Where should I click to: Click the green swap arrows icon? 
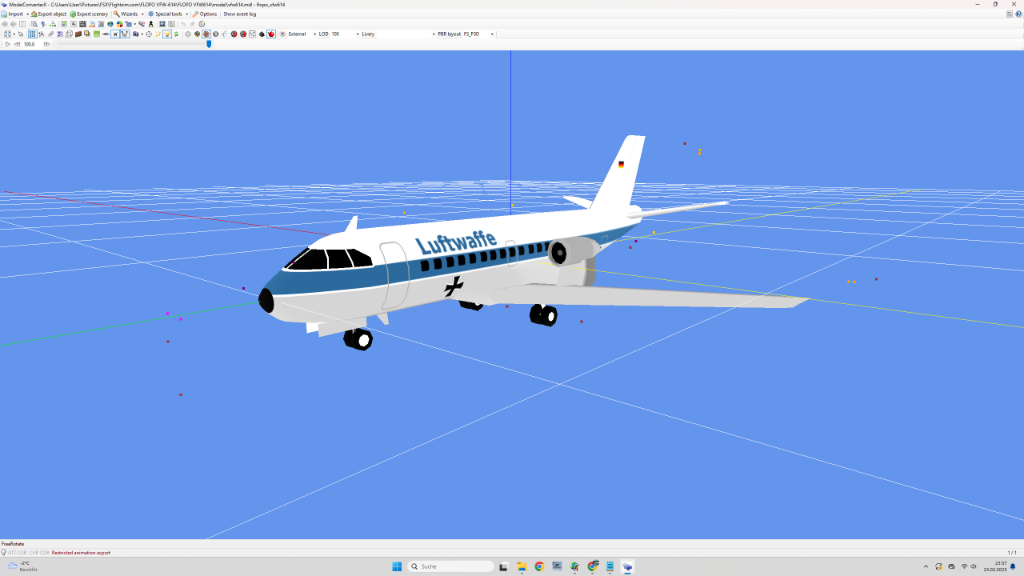click(176, 34)
